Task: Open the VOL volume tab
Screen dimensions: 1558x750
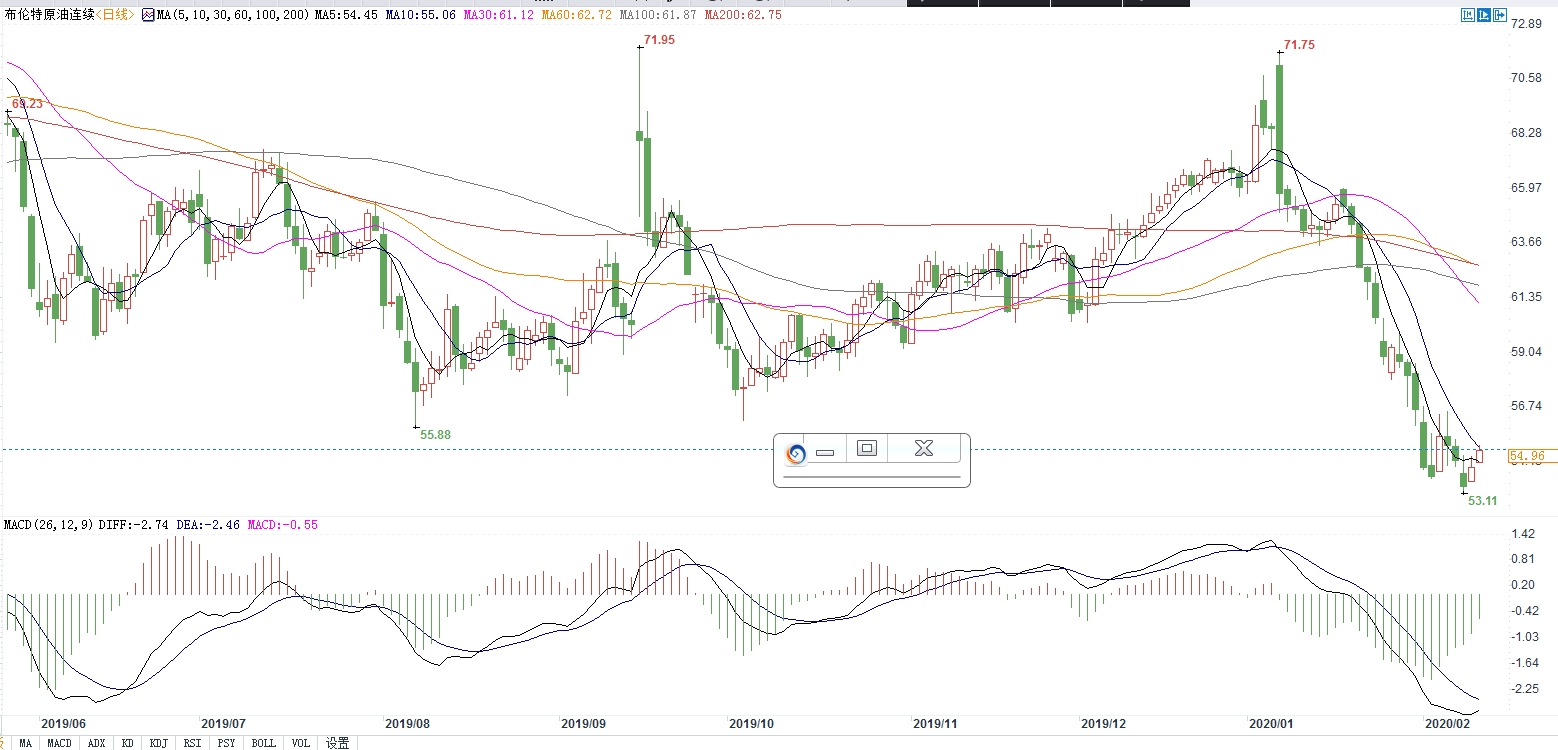Action: point(300,743)
